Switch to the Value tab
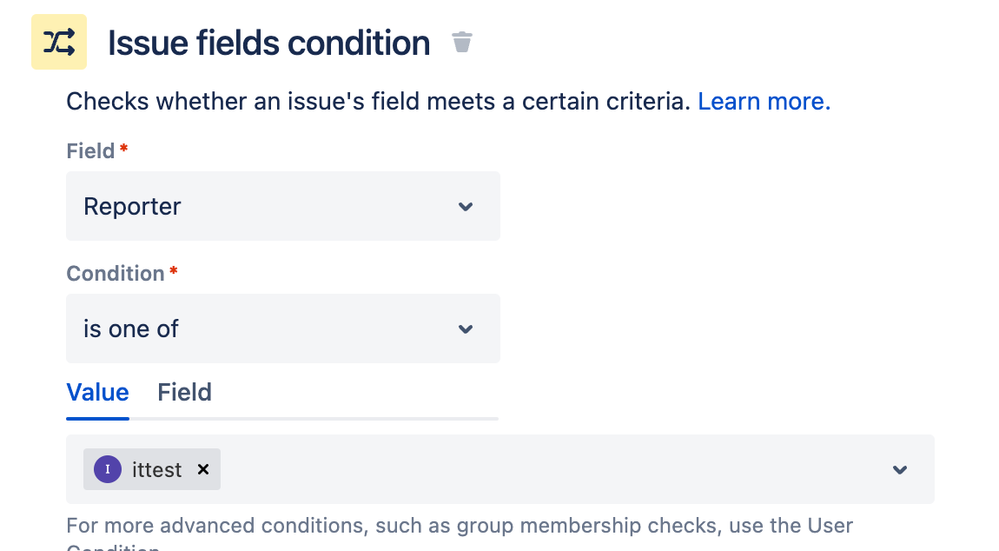 [98, 392]
